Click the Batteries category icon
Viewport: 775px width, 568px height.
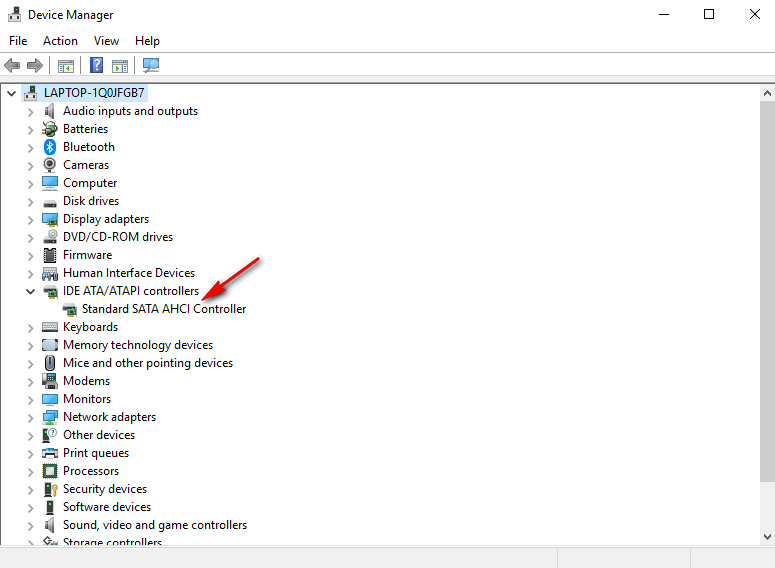pyautogui.click(x=49, y=129)
